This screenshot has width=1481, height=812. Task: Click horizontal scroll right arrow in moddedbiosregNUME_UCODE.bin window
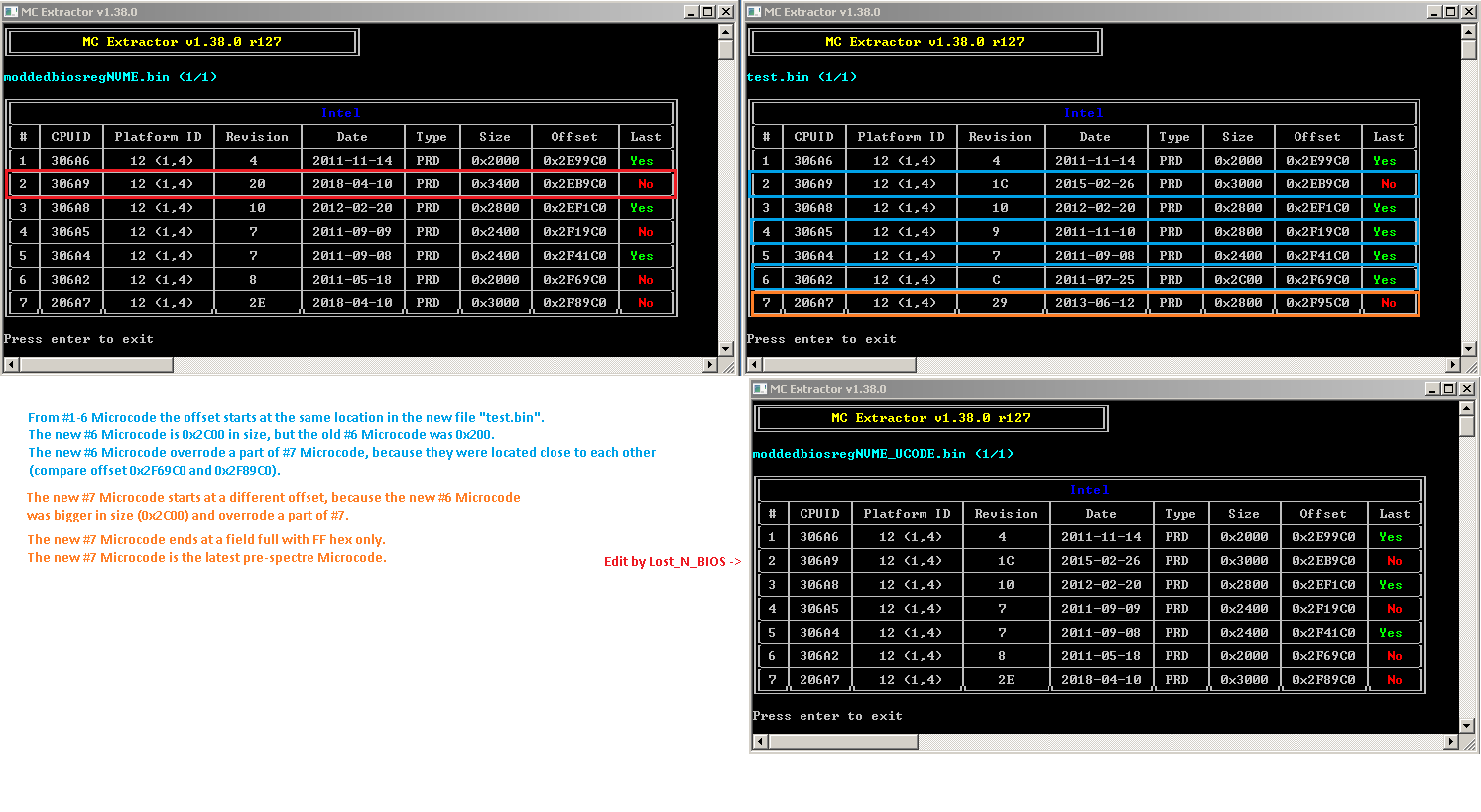(x=1451, y=742)
